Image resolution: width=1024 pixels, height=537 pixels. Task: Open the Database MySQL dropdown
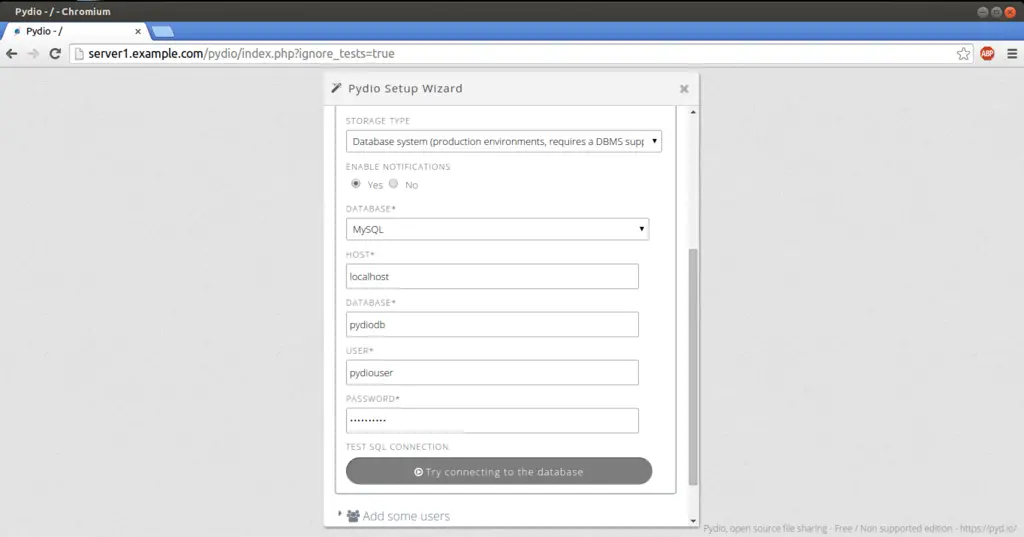(497, 229)
